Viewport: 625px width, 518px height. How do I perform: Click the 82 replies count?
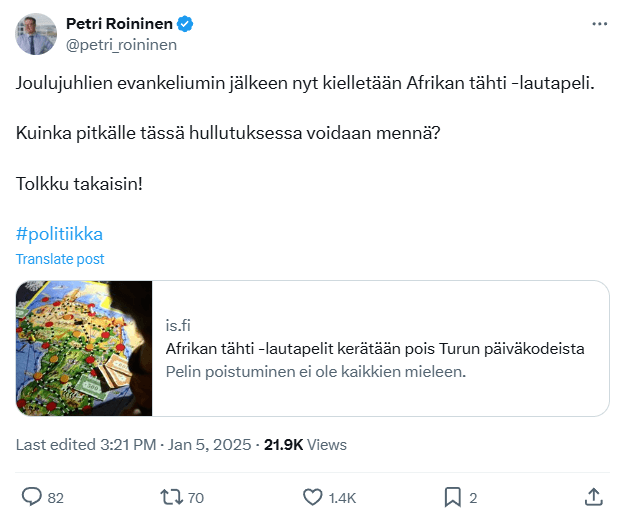56,497
